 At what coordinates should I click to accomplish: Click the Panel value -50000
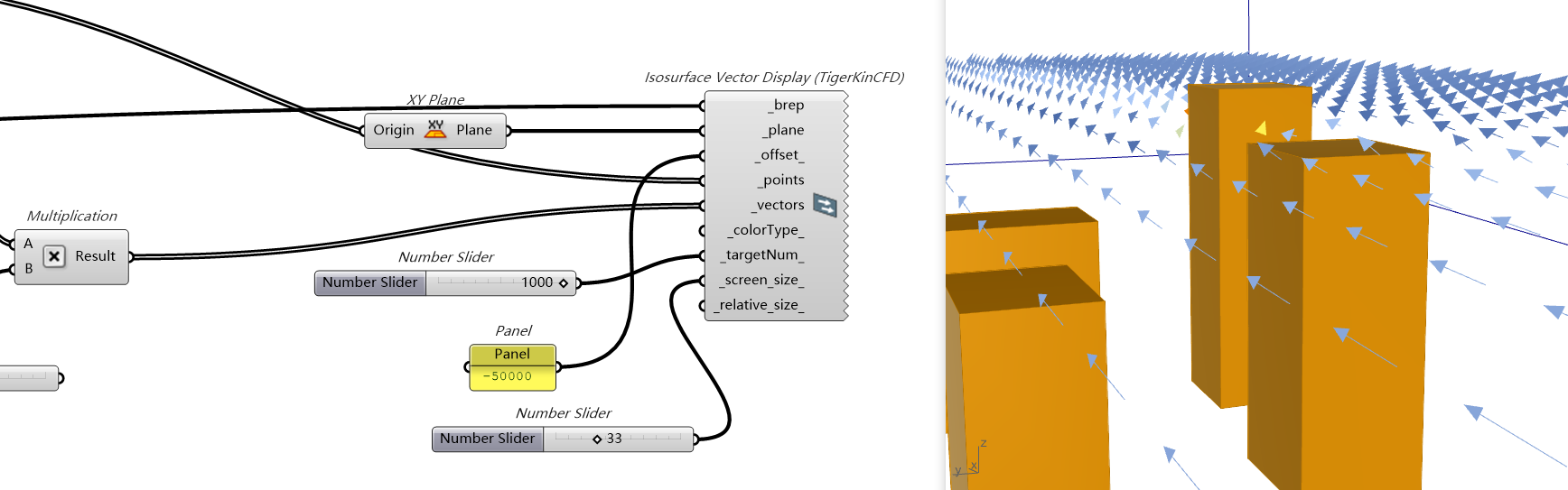(508, 376)
